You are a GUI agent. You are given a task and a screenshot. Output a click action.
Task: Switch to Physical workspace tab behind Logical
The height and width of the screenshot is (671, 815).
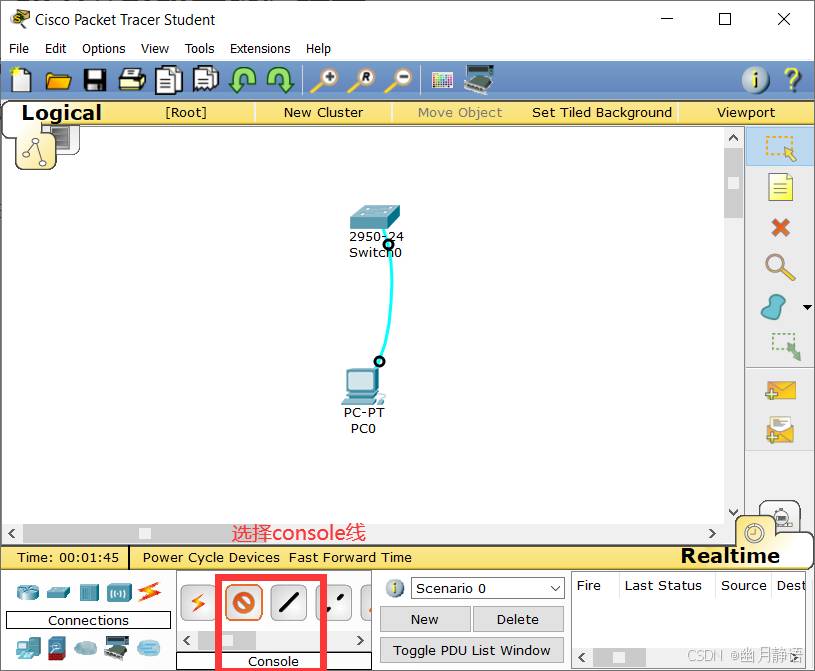(x=65, y=139)
